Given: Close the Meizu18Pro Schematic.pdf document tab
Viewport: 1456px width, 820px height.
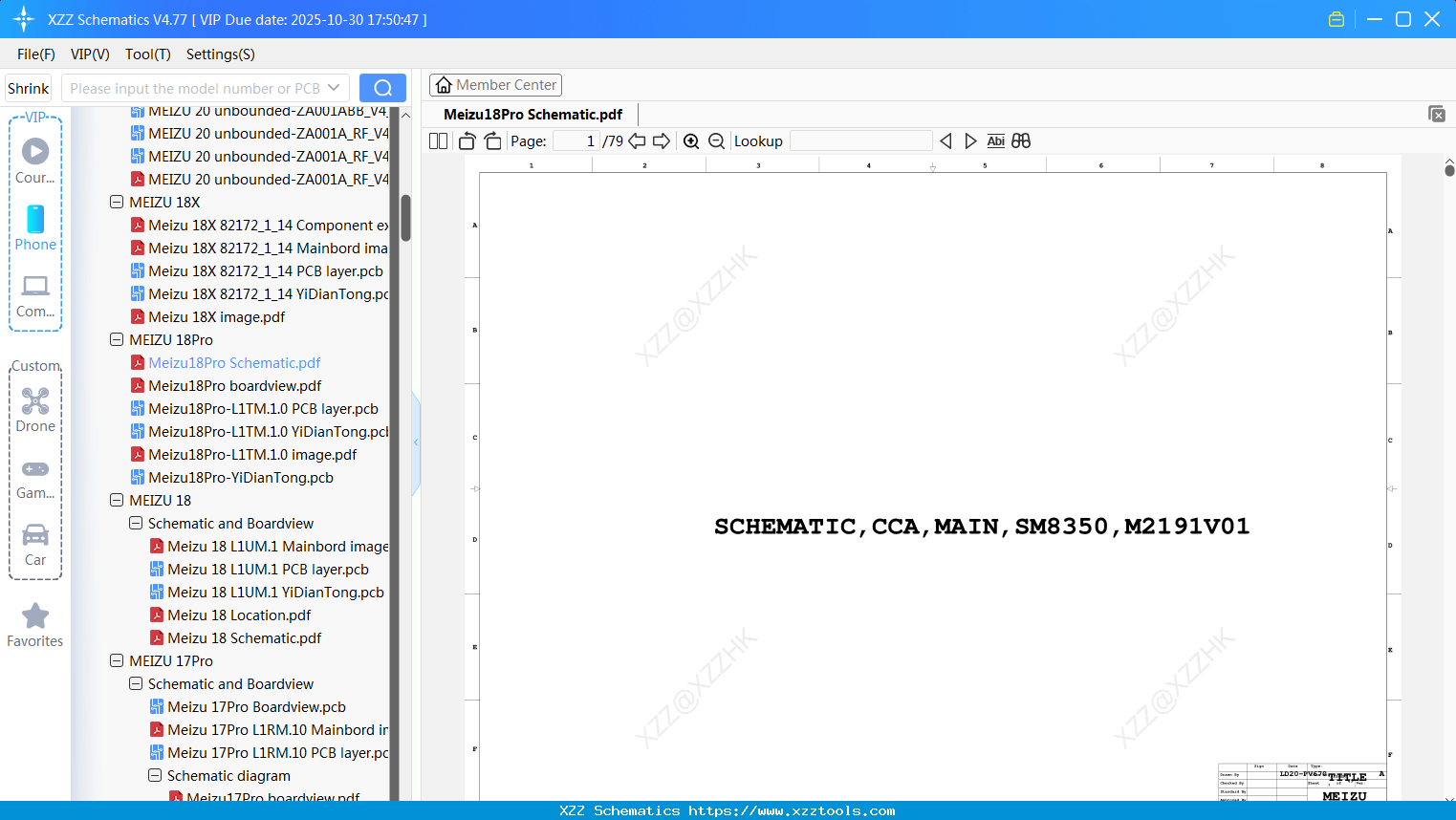Looking at the screenshot, I should (x=1436, y=114).
